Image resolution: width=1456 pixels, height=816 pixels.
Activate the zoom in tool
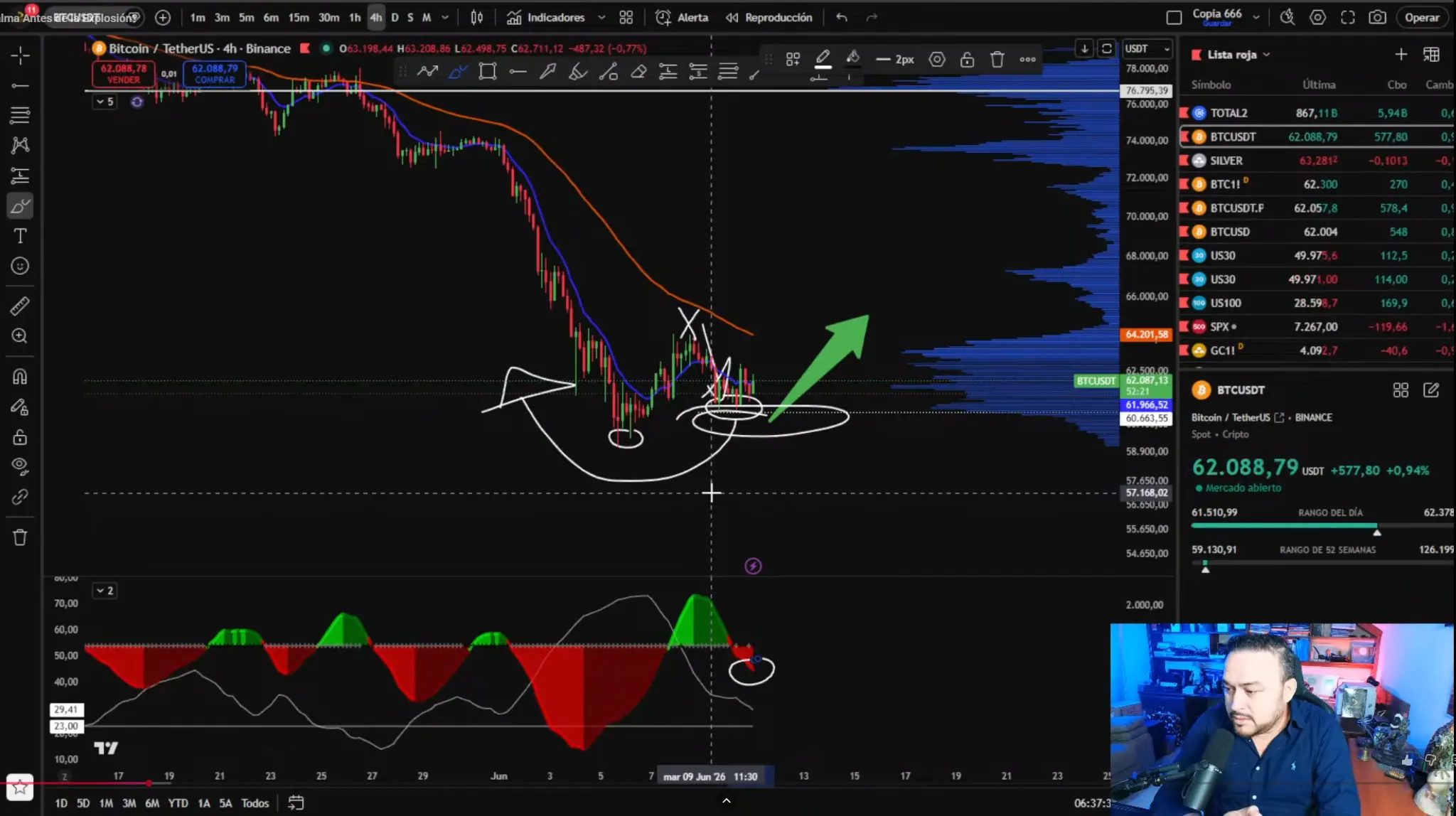point(20,335)
